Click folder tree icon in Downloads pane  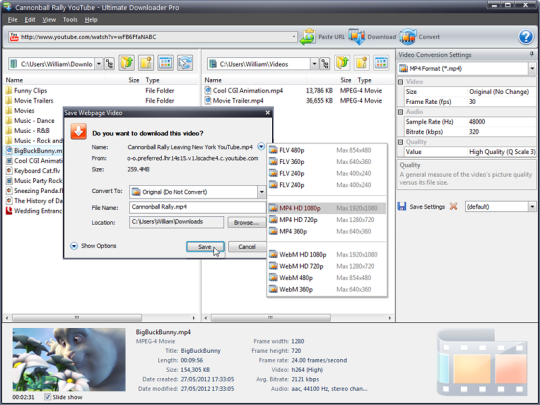pos(110,64)
